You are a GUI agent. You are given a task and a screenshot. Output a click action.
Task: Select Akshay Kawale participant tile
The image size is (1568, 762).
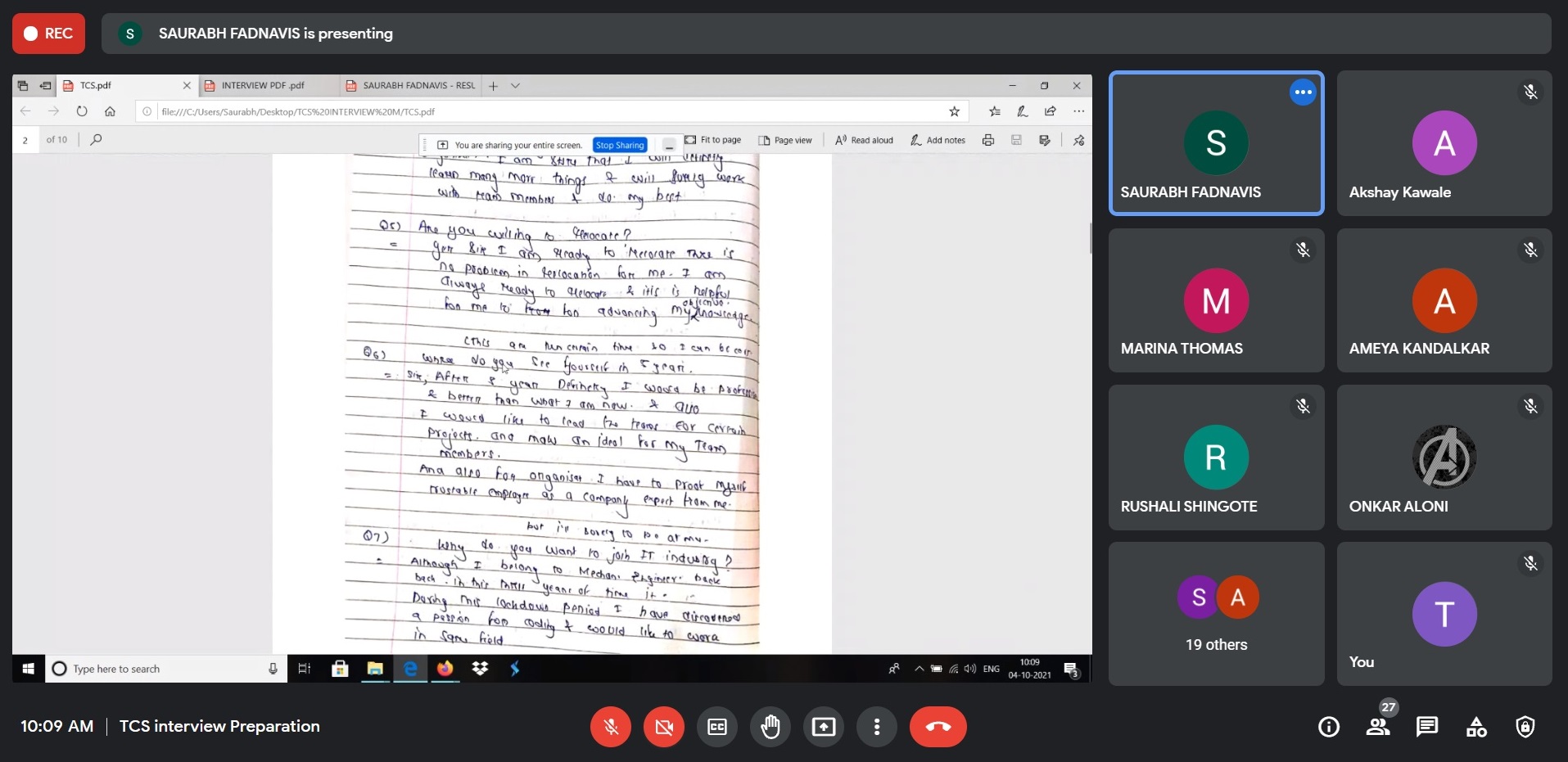pyautogui.click(x=1444, y=143)
